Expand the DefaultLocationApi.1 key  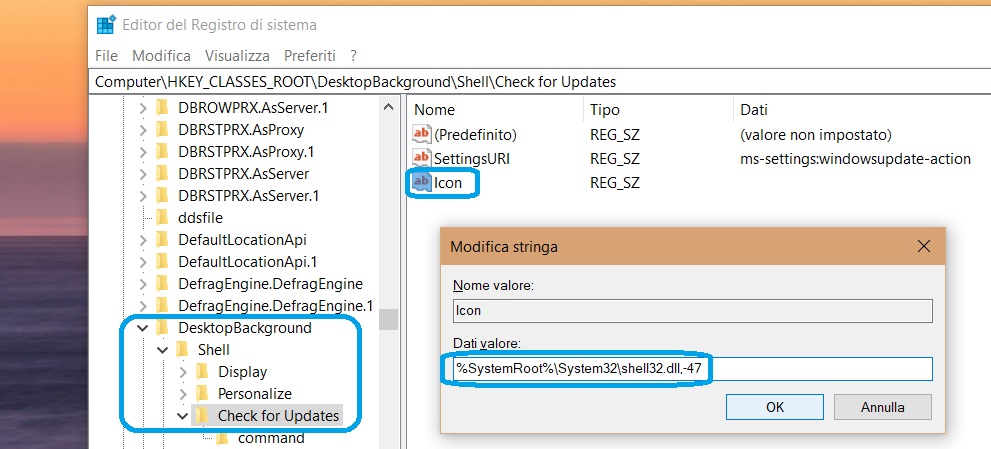[143, 262]
